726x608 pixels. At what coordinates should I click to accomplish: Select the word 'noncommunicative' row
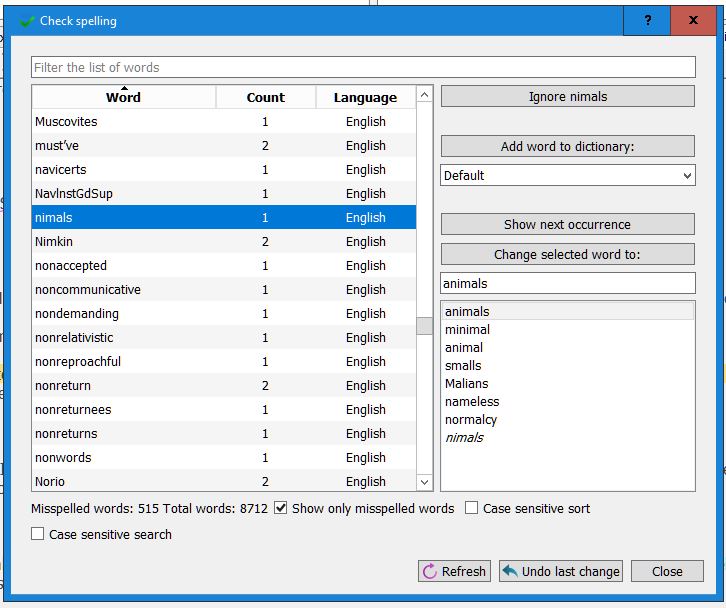224,290
